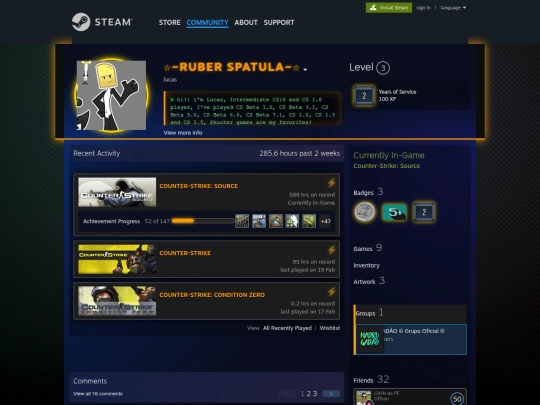Open the COMMUNITY menu

coord(207,22)
